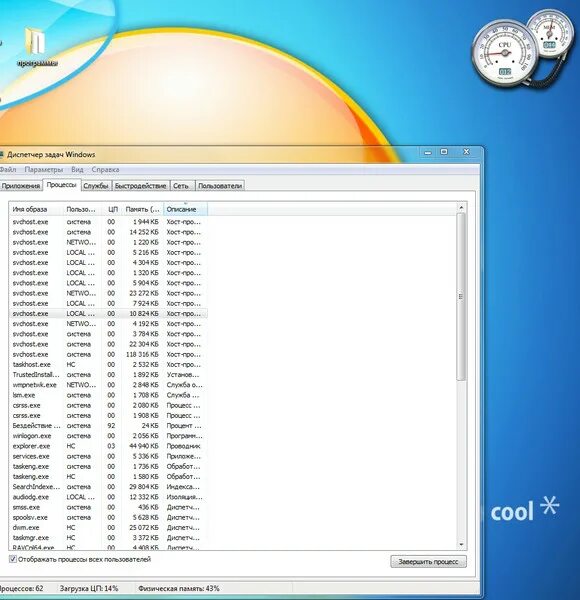This screenshot has height=600, width=580.
Task: Switch to the Службы tab
Action: pos(96,186)
